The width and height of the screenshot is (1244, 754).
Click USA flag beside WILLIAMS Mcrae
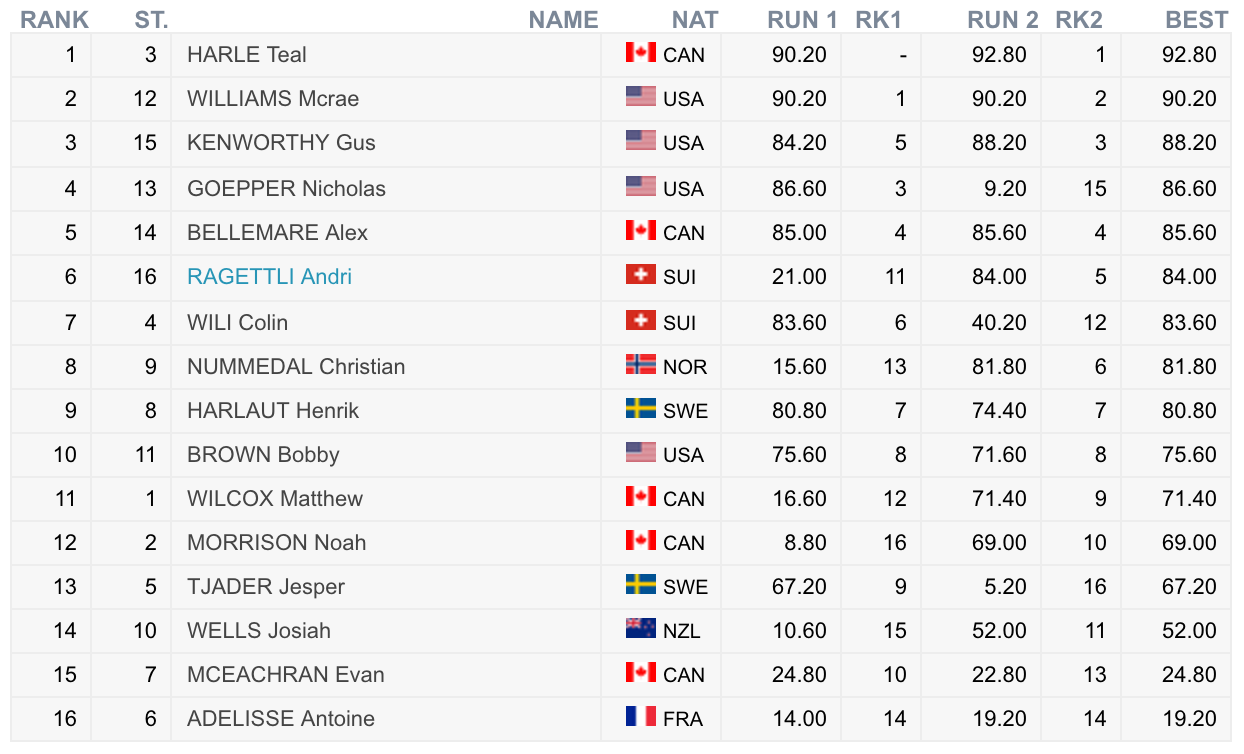click(641, 97)
